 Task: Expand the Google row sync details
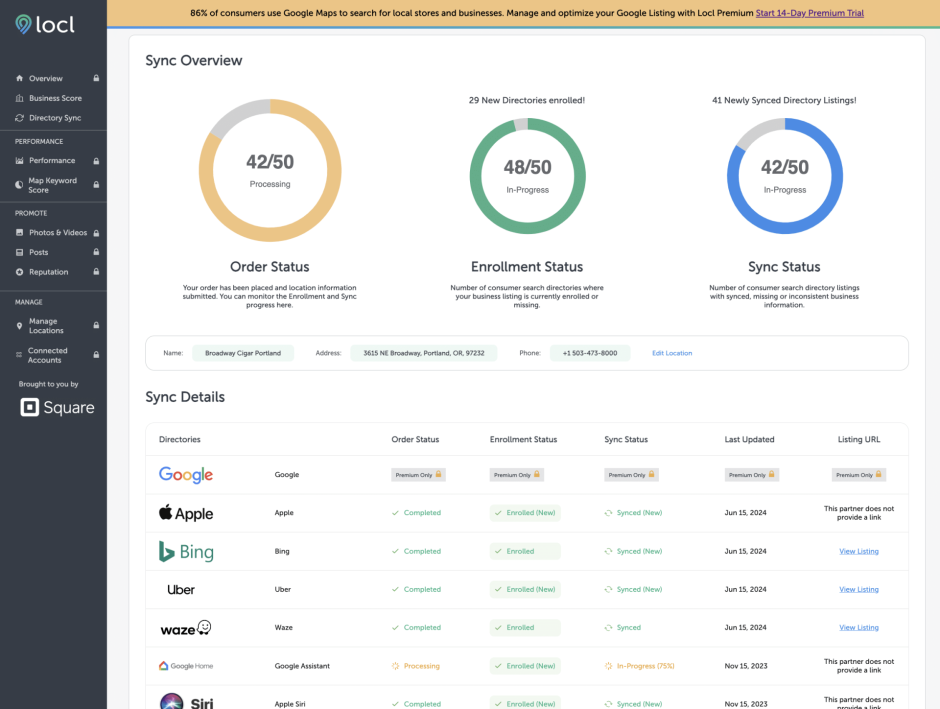(x=185, y=474)
